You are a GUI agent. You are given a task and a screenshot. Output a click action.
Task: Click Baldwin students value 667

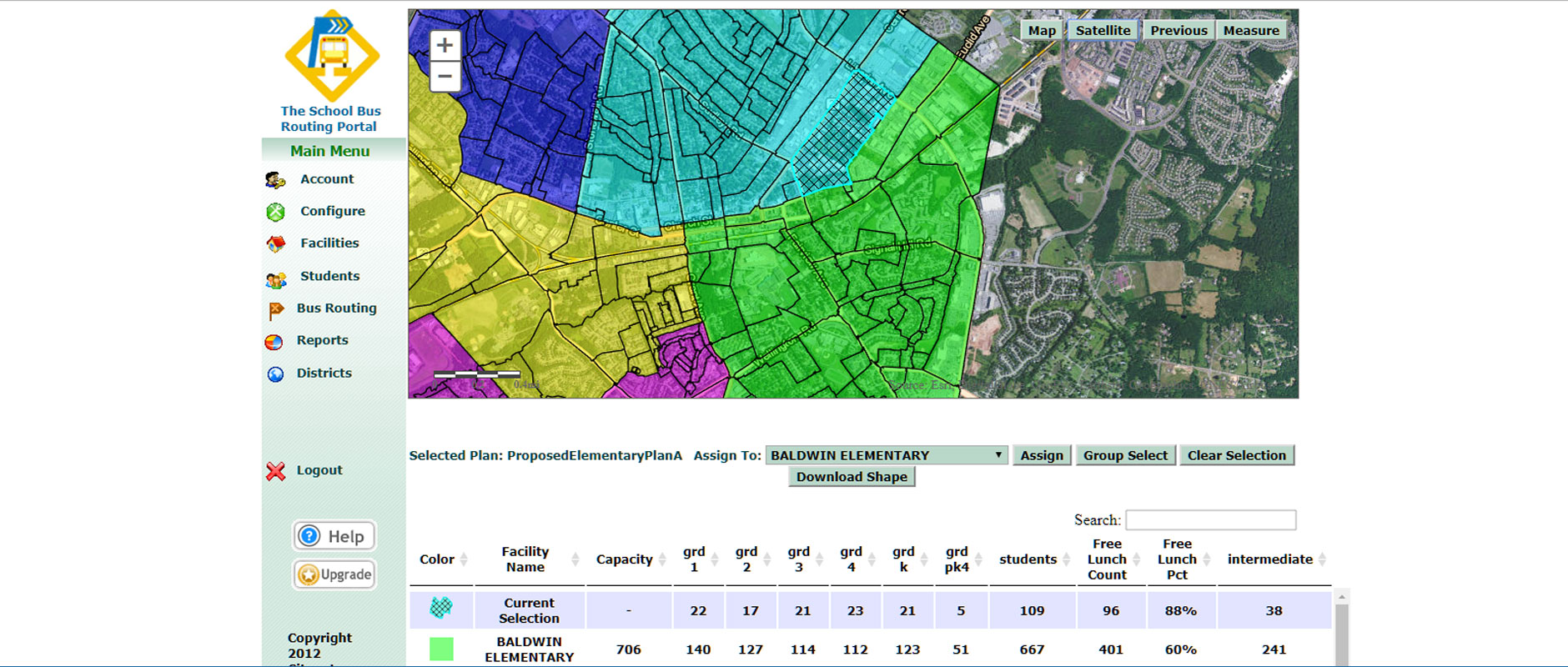(x=1032, y=649)
